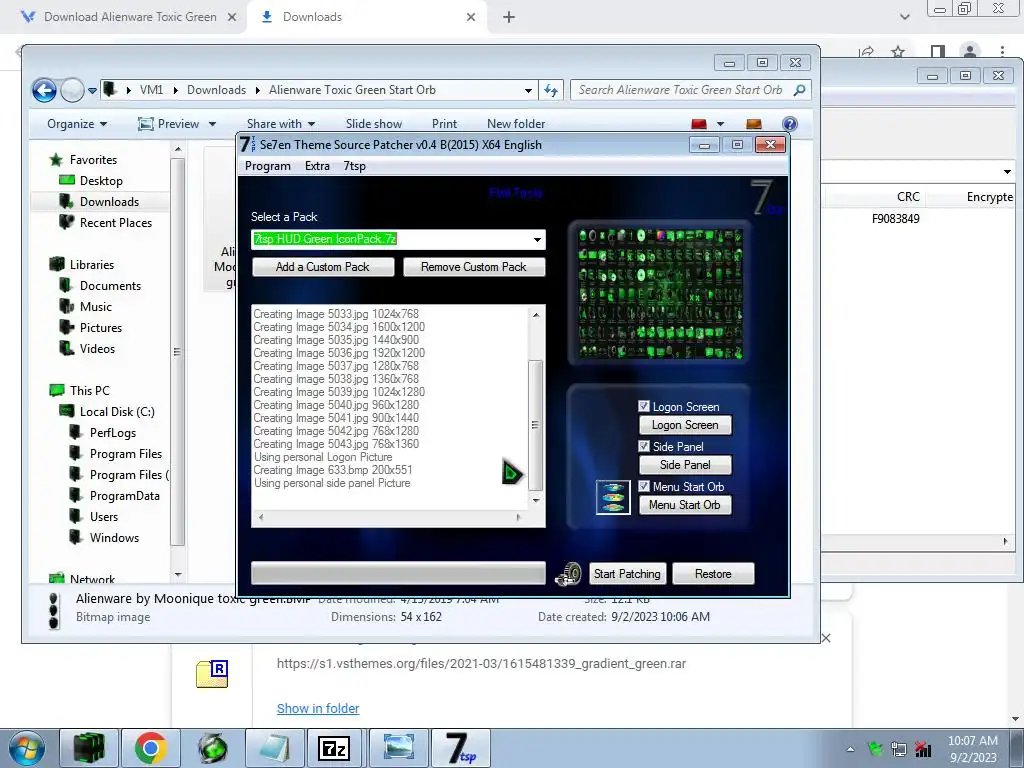
Task: Open the view options dropdown arrow
Action: [720, 124]
